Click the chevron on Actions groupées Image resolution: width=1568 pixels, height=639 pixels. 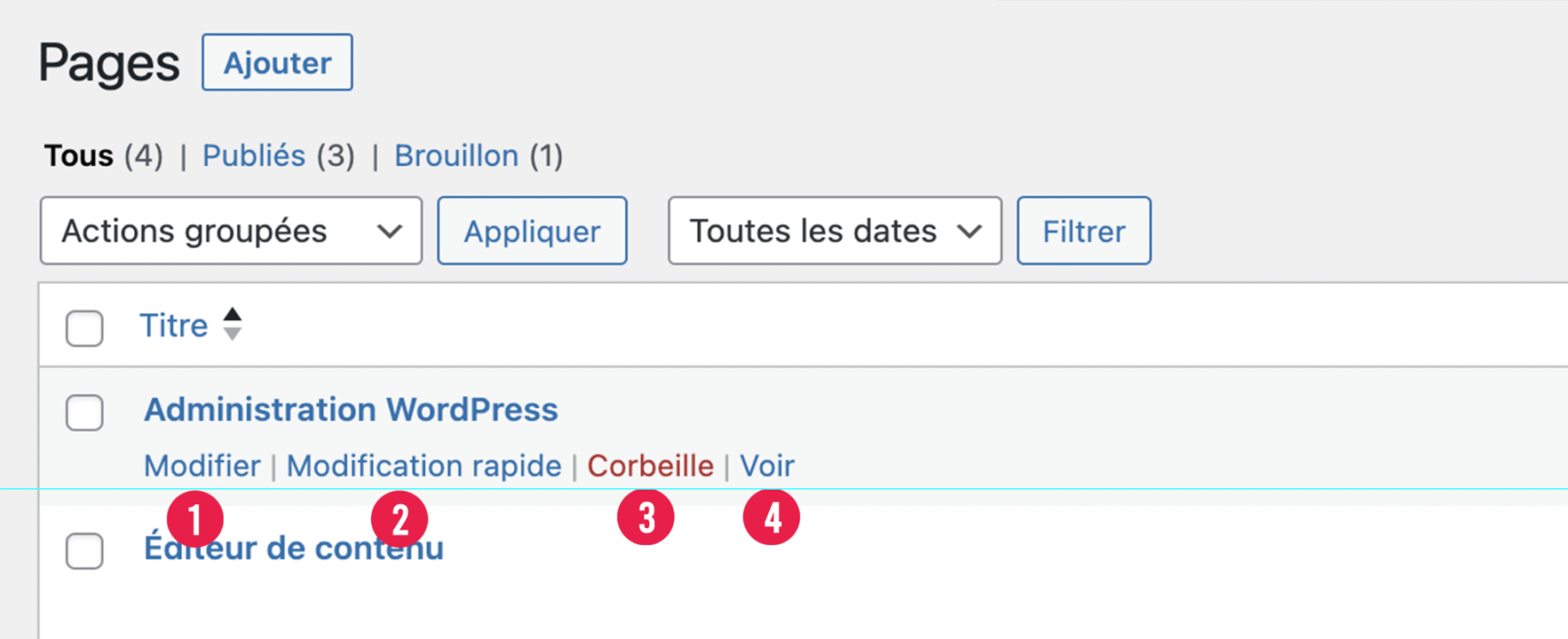390,232
